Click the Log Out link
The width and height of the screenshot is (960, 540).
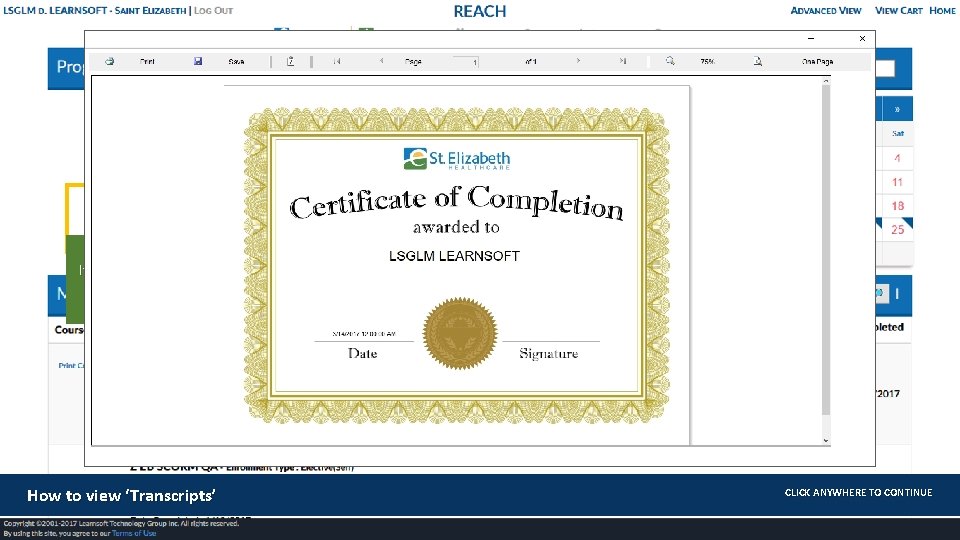(213, 10)
